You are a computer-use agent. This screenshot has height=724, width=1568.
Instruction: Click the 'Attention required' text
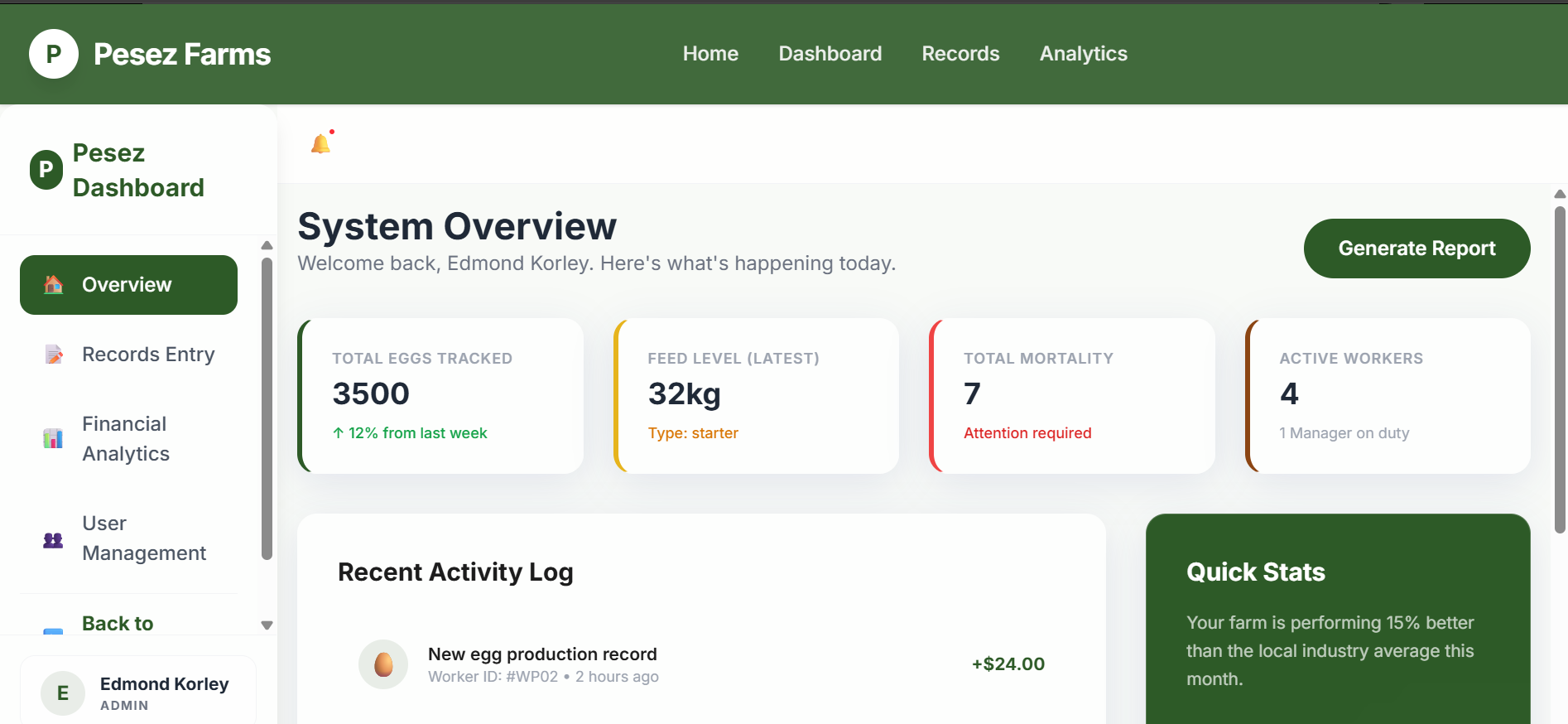point(1027,433)
